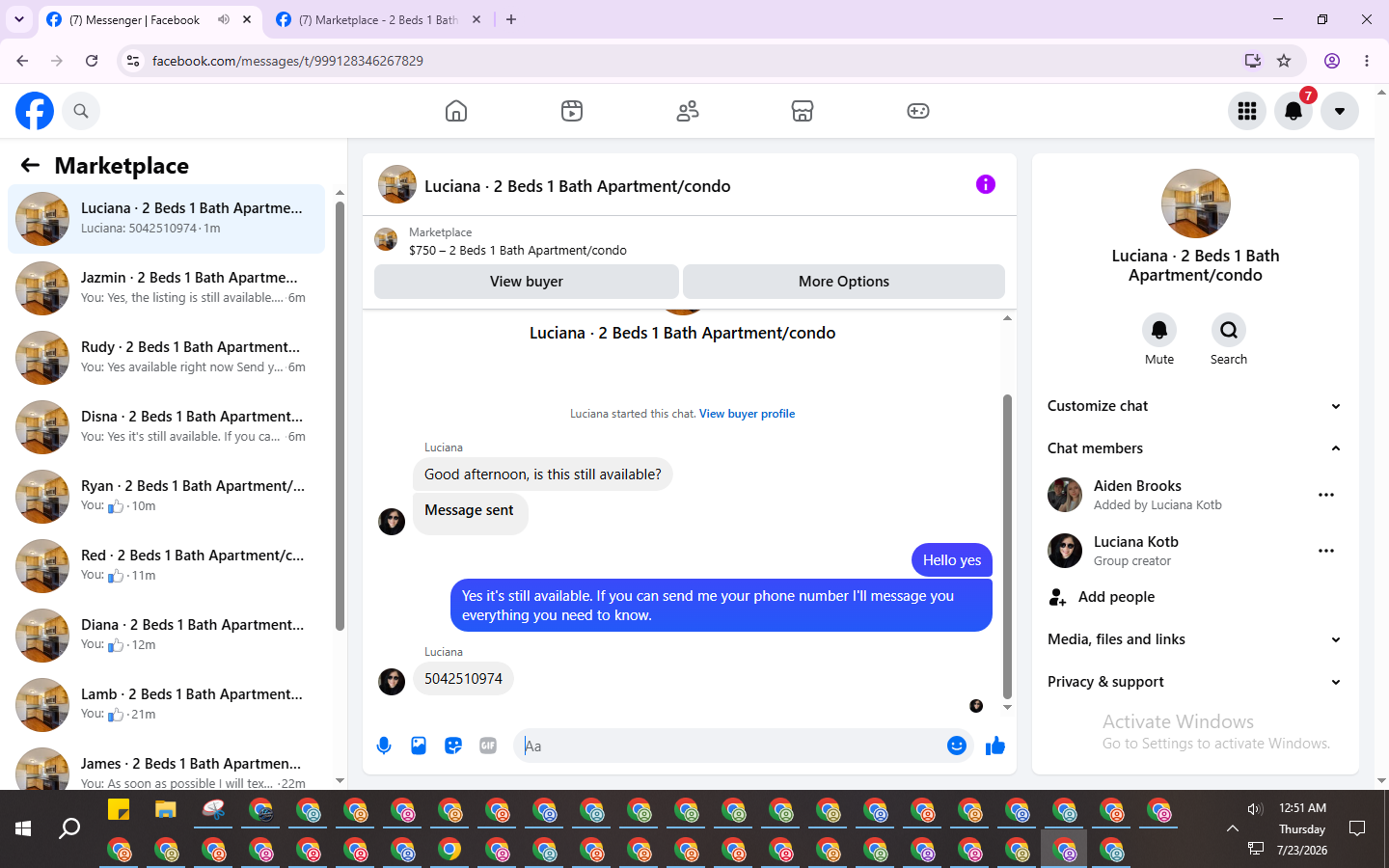Open the conversation information icon
This screenshot has width=1389, height=868.
pyautogui.click(x=985, y=184)
